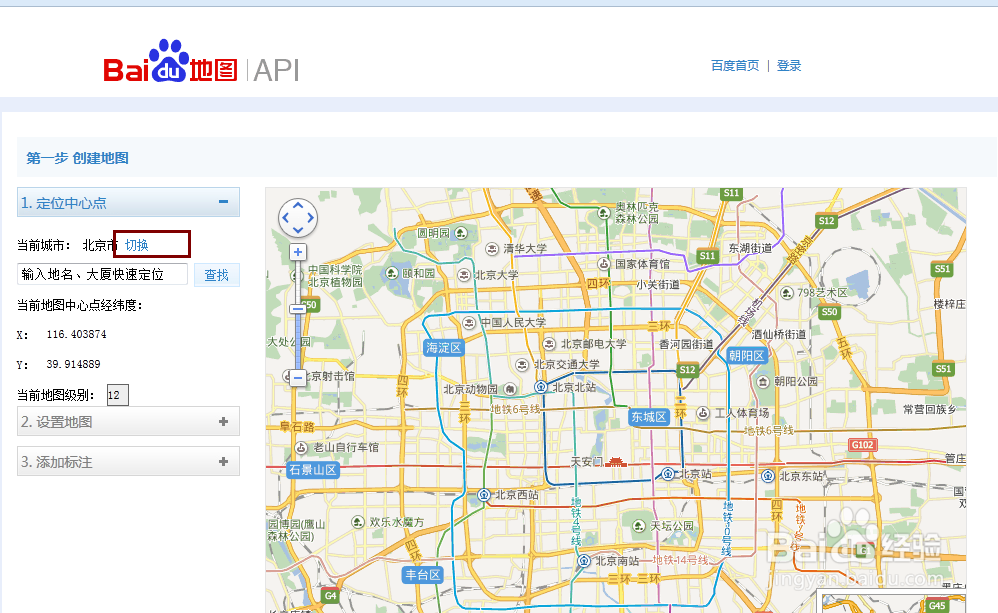Click the 丰台区 district label on map
Screen dimensions: 998x613
tap(423, 575)
